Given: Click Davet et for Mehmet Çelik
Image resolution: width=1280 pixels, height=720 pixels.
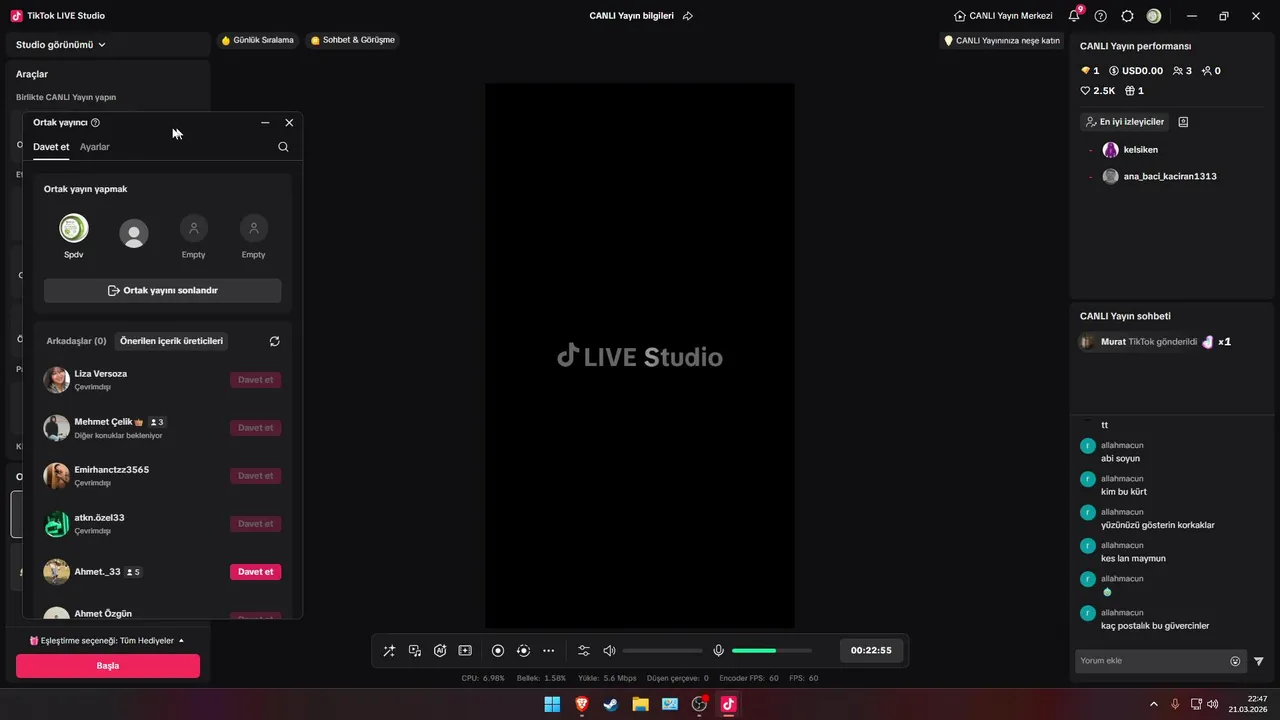Looking at the screenshot, I should [255, 428].
